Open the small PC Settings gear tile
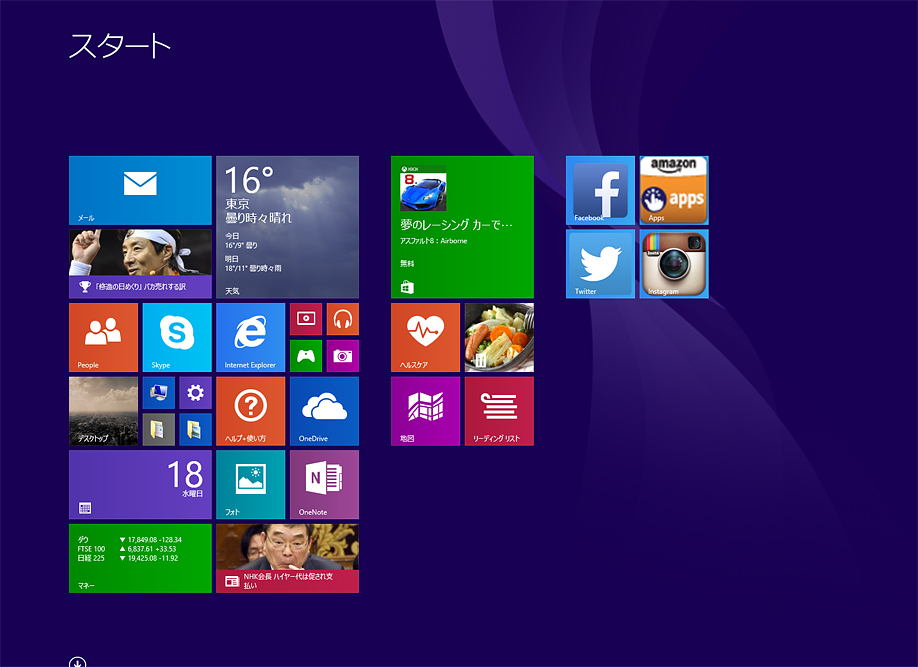The width and height of the screenshot is (918, 667). pos(196,393)
